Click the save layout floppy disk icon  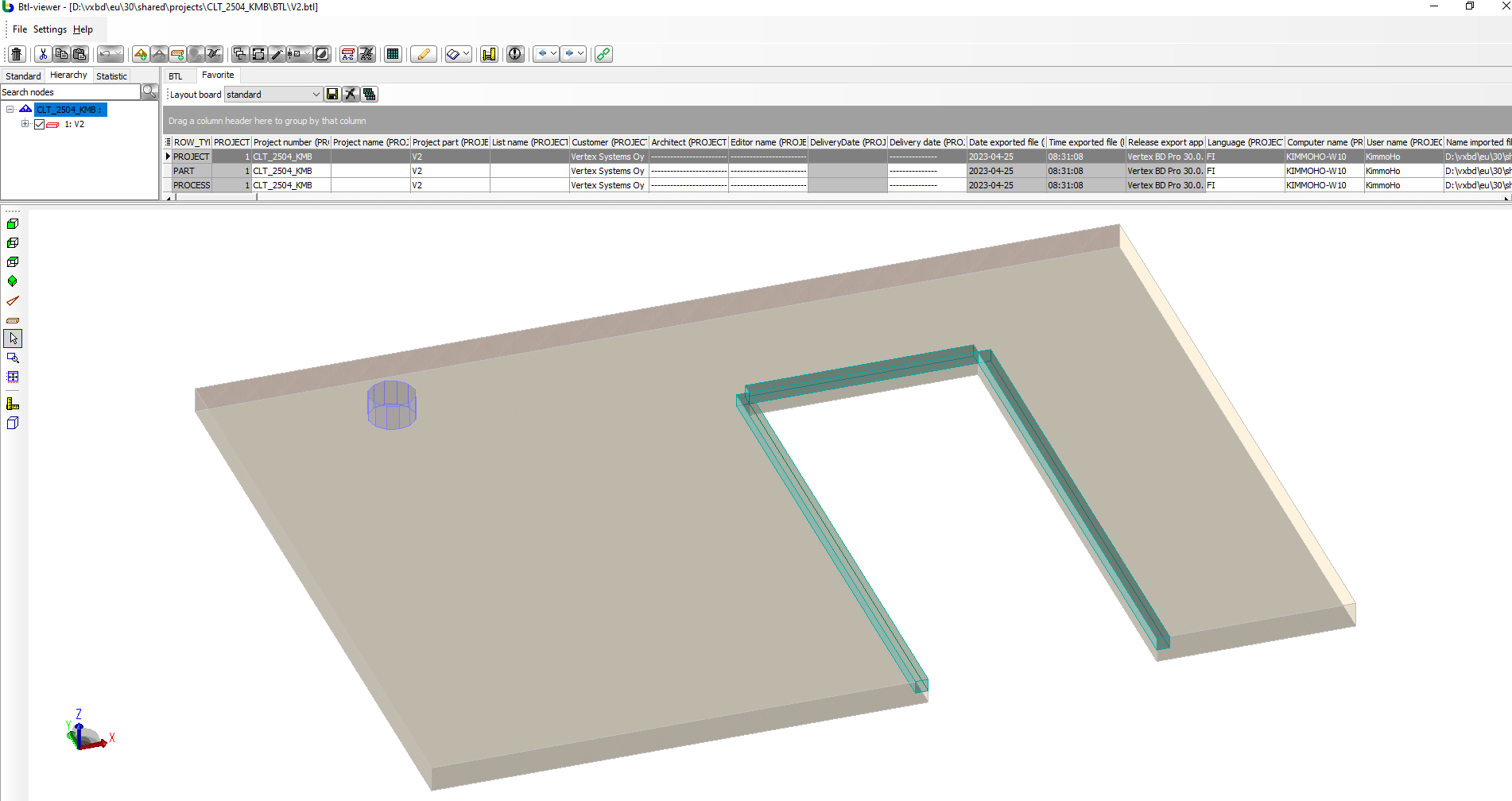pyautogui.click(x=332, y=95)
